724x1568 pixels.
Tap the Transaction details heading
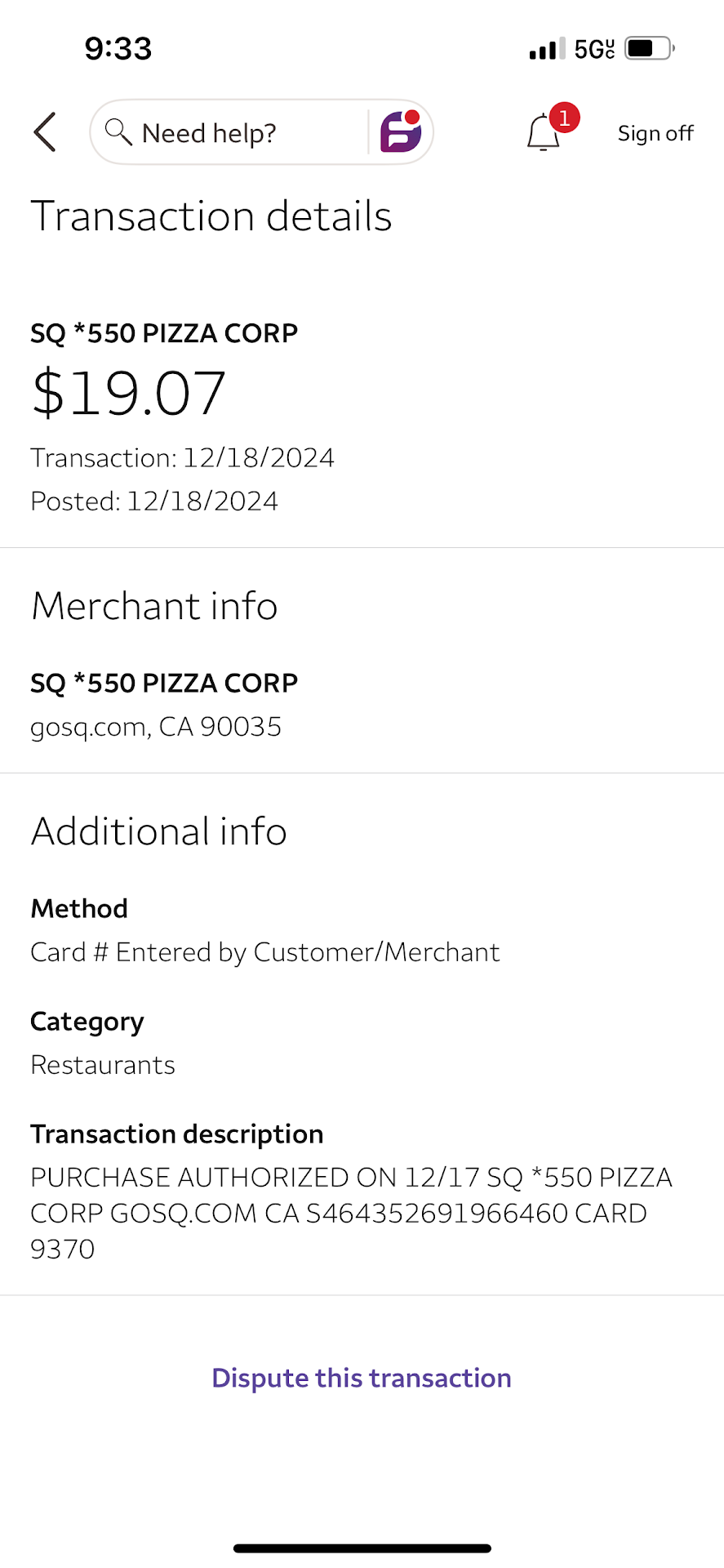pyautogui.click(x=211, y=216)
